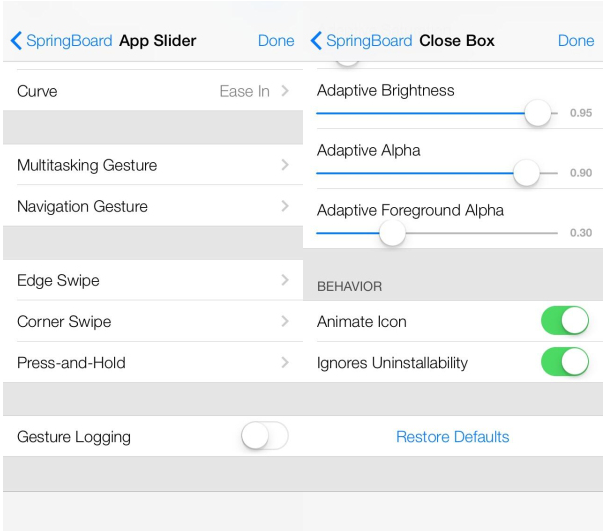This screenshot has width=603, height=531.
Task: Click the Adaptive Alpha slider knob
Action: pos(526,173)
